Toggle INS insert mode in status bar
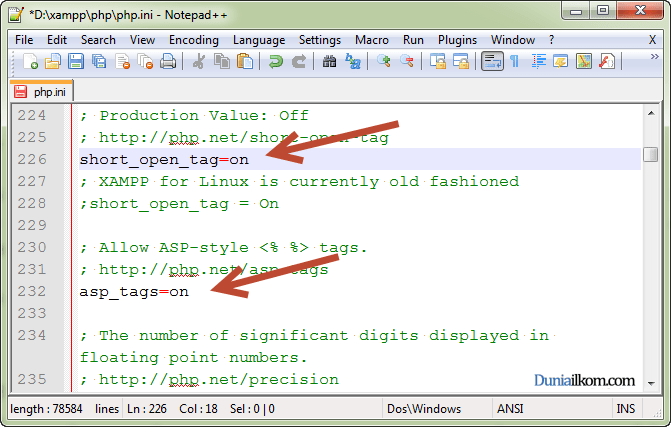This screenshot has width=671, height=427. [625, 409]
